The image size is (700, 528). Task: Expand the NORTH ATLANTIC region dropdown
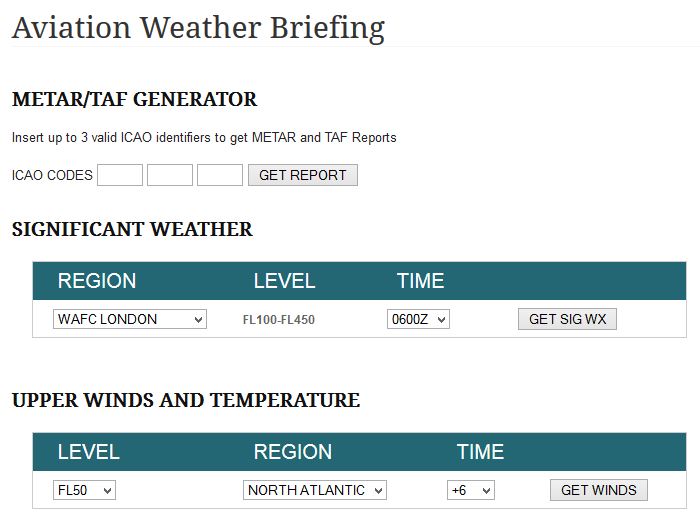point(315,490)
